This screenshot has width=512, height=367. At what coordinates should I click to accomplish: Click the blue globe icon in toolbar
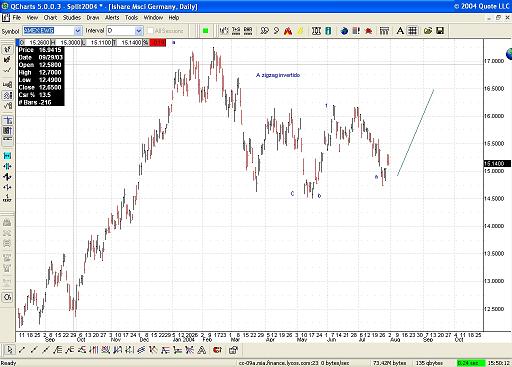(x=344, y=31)
